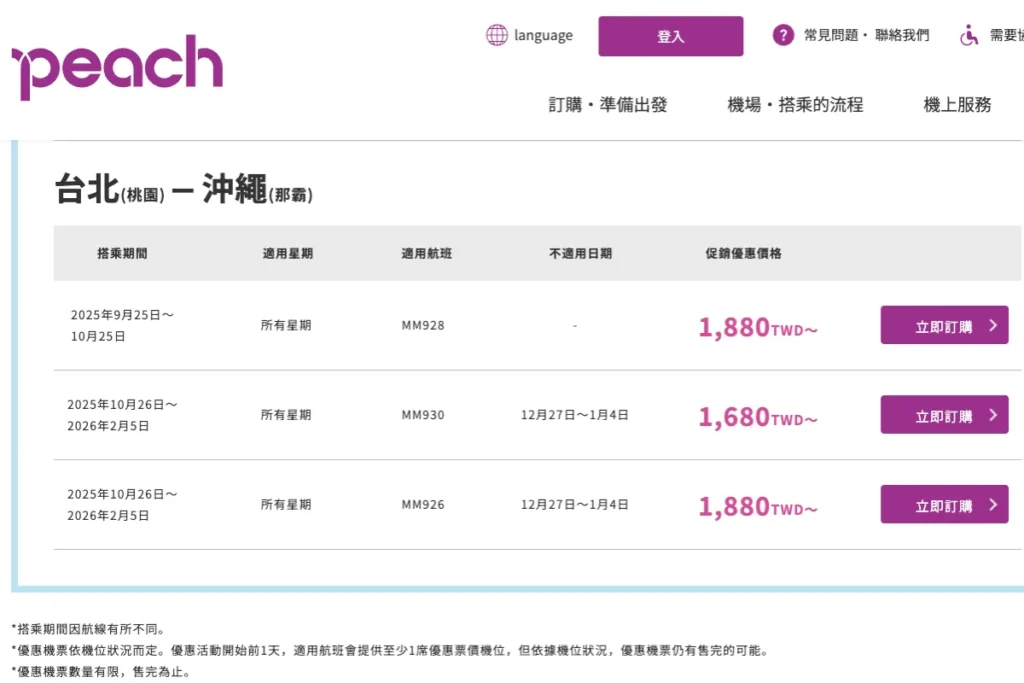The height and width of the screenshot is (683, 1024).
Task: Click flight number MM930
Action: click(x=423, y=415)
